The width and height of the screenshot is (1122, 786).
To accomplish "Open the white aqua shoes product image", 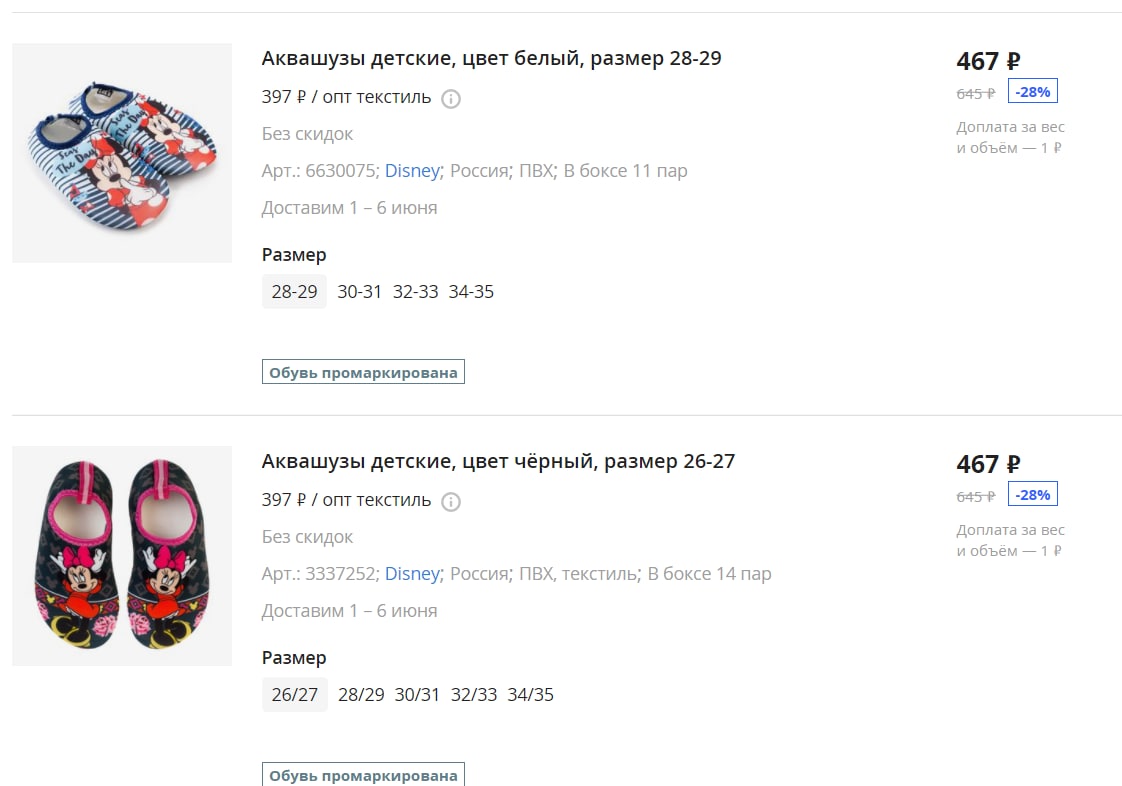I will click(122, 153).
